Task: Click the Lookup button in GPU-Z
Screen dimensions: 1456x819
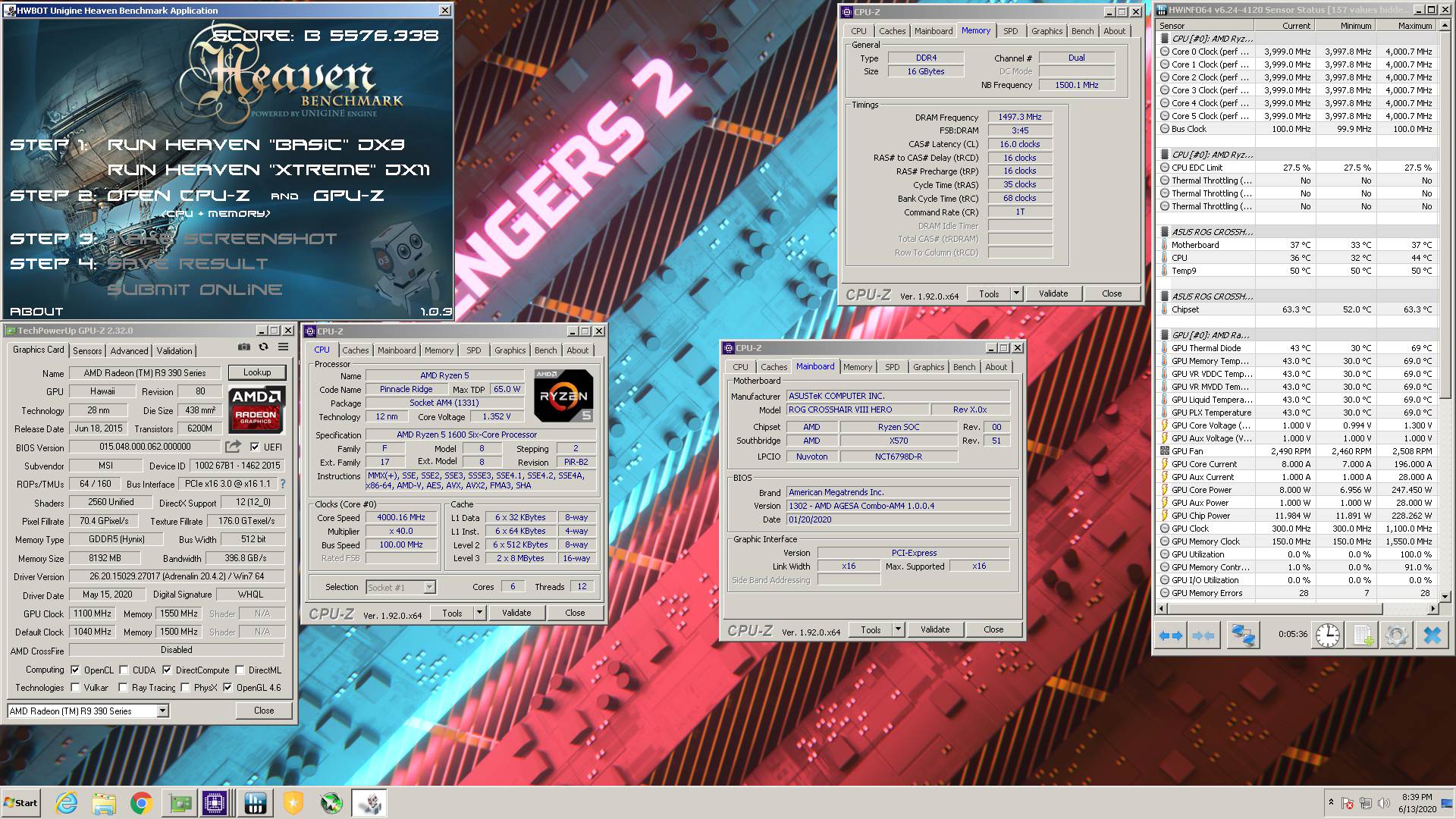Action: point(257,372)
